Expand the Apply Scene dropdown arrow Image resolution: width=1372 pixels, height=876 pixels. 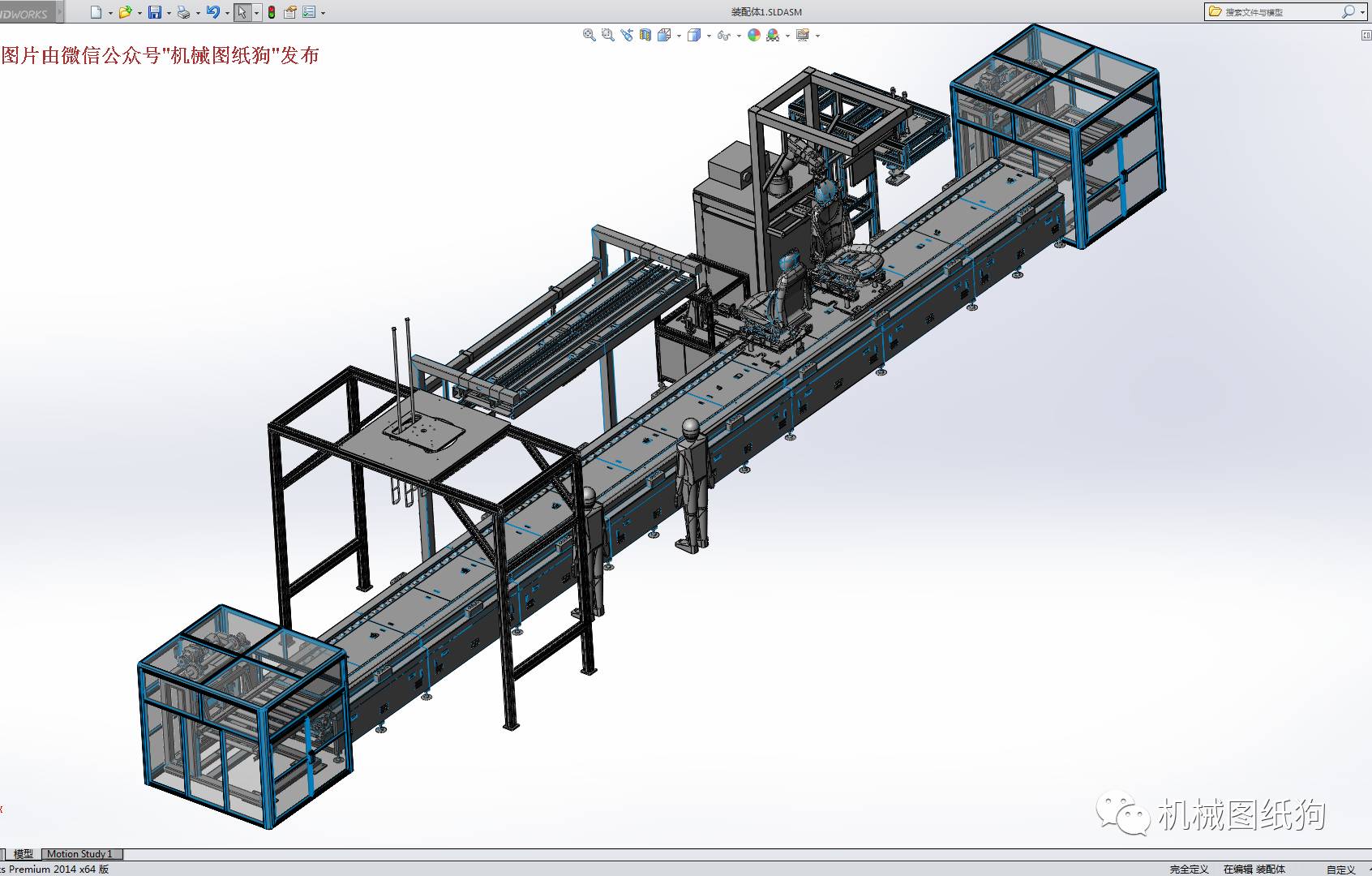coord(787,36)
